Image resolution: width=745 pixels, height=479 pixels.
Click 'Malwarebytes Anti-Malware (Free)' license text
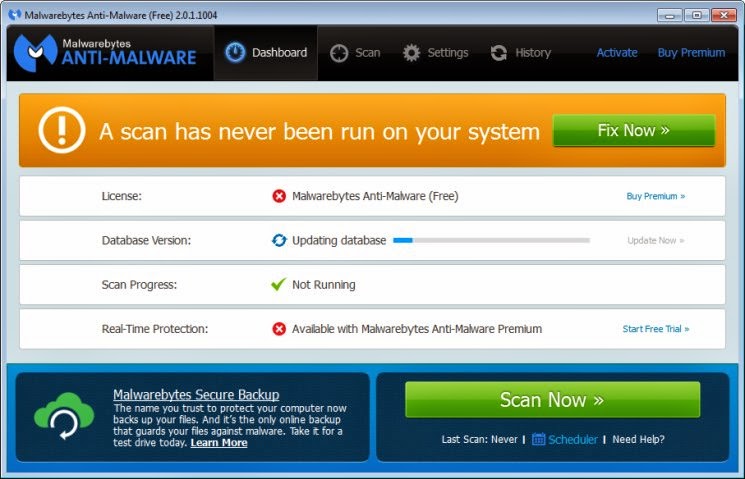coord(375,196)
